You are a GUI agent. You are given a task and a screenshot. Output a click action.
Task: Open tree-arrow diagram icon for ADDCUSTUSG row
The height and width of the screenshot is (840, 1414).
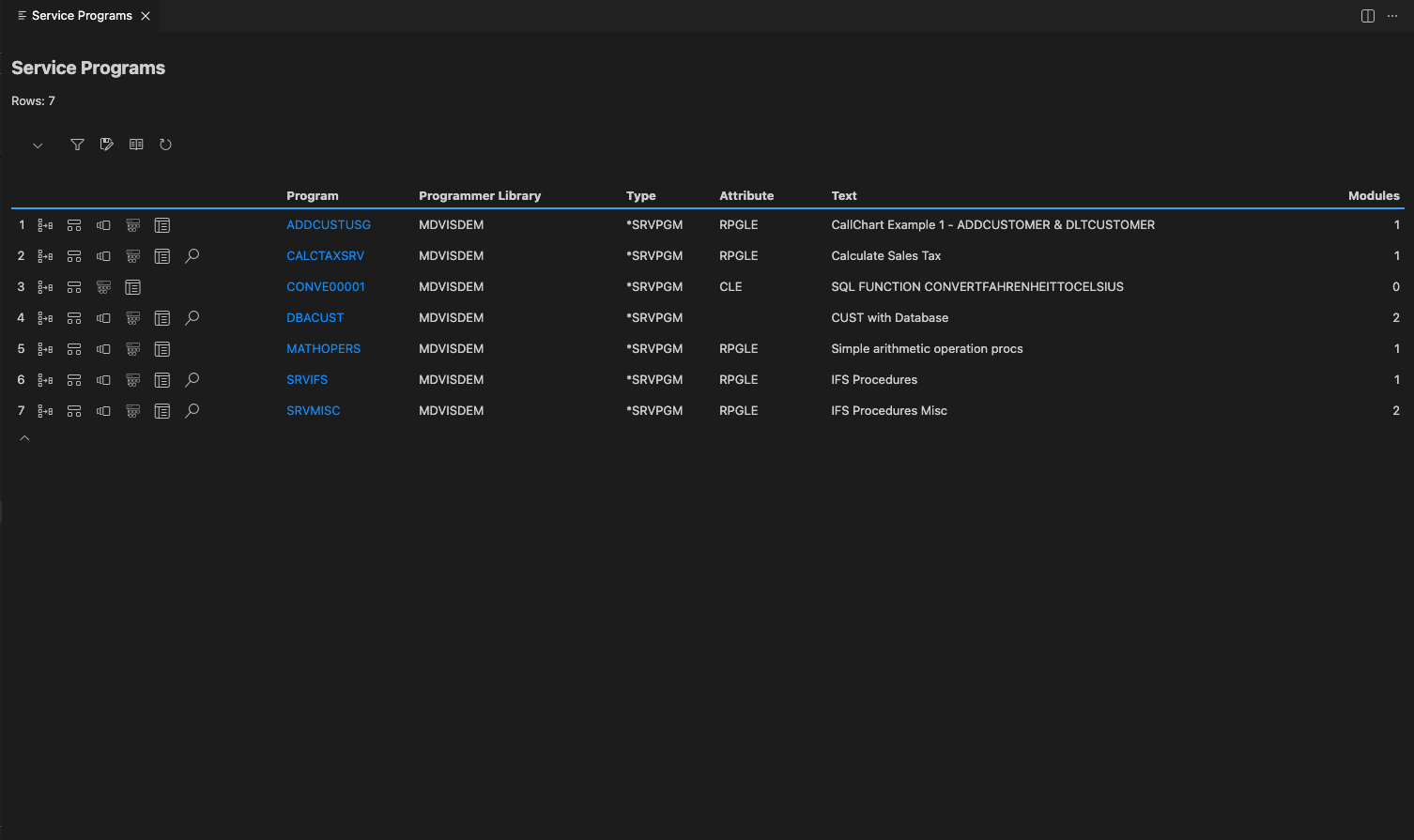(45, 225)
